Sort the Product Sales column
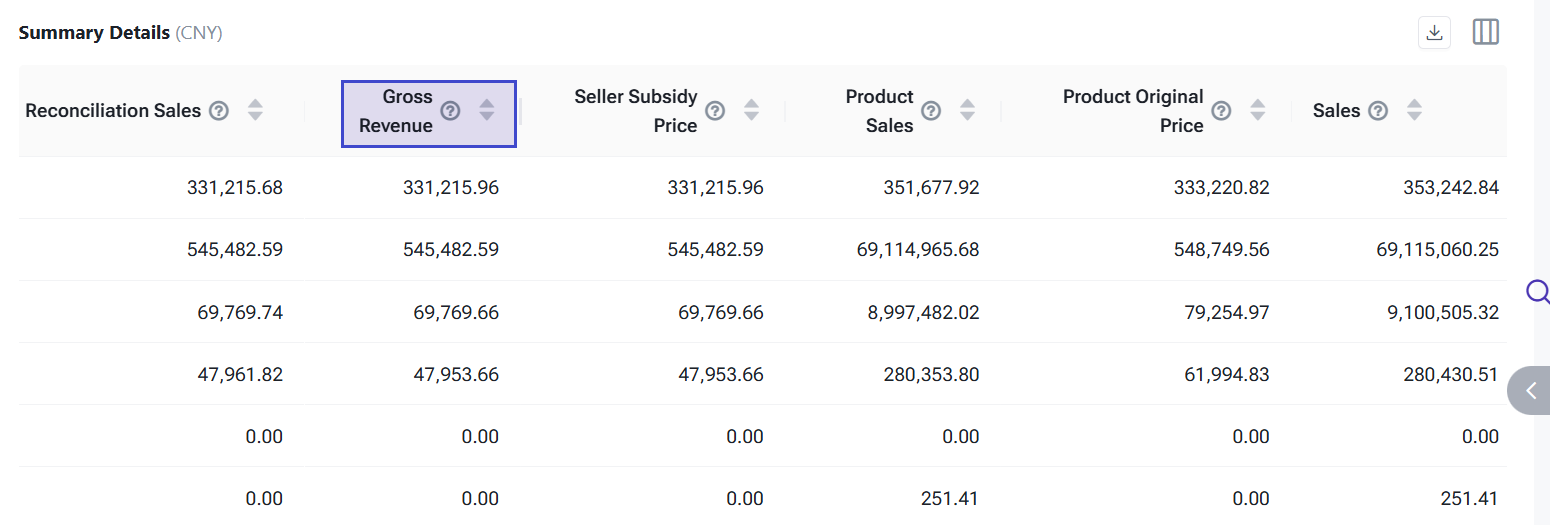The image size is (1550, 525). 967,111
